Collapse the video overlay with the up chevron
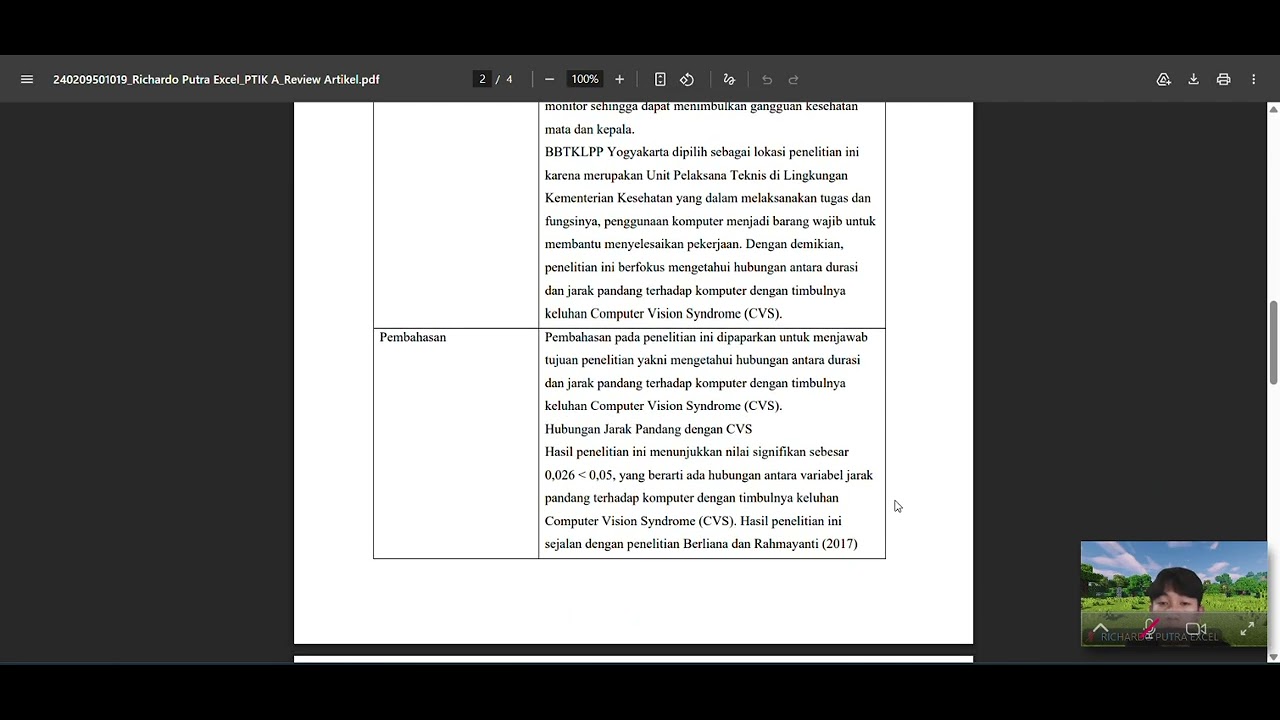Screen dimensions: 1280x720 1100,629
